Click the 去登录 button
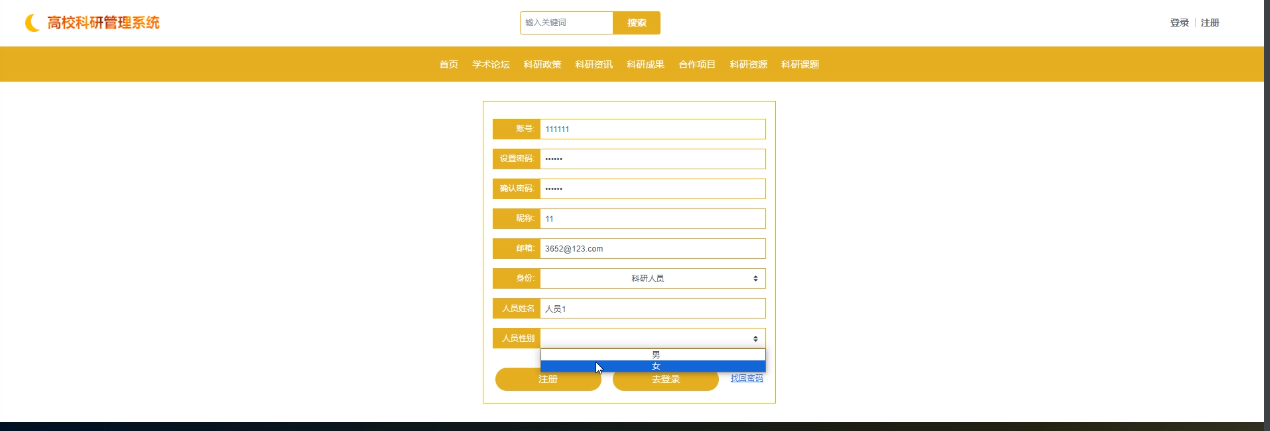The image size is (1270, 431). [x=666, y=379]
